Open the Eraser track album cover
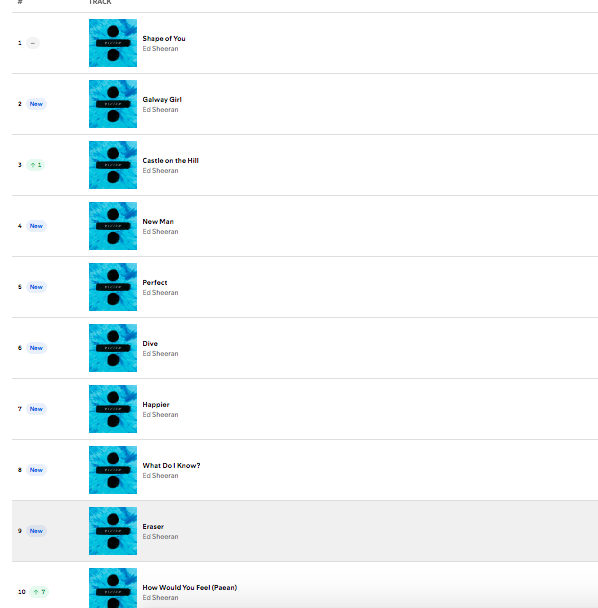This screenshot has height=608, width=598. [113, 531]
